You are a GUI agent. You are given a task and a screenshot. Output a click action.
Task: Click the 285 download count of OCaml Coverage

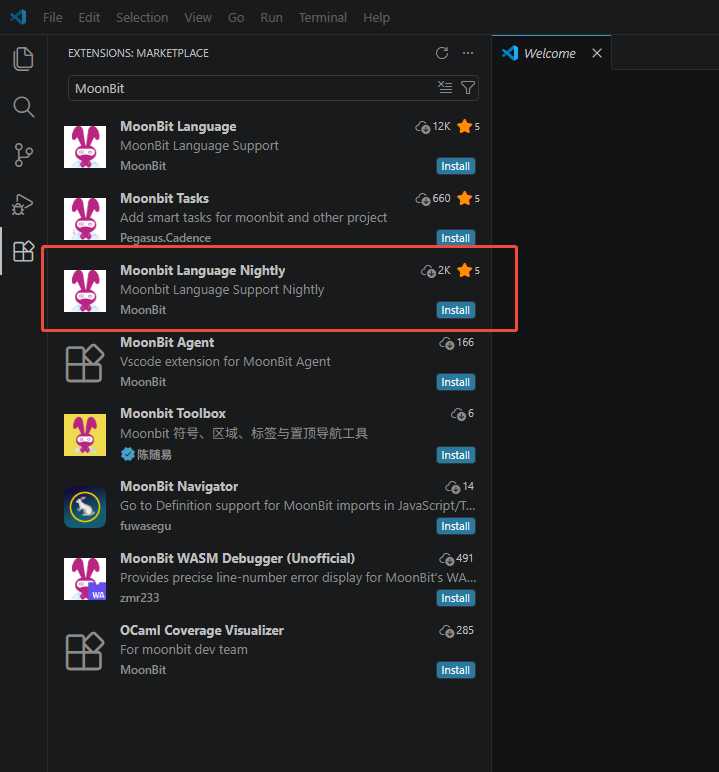[464, 630]
